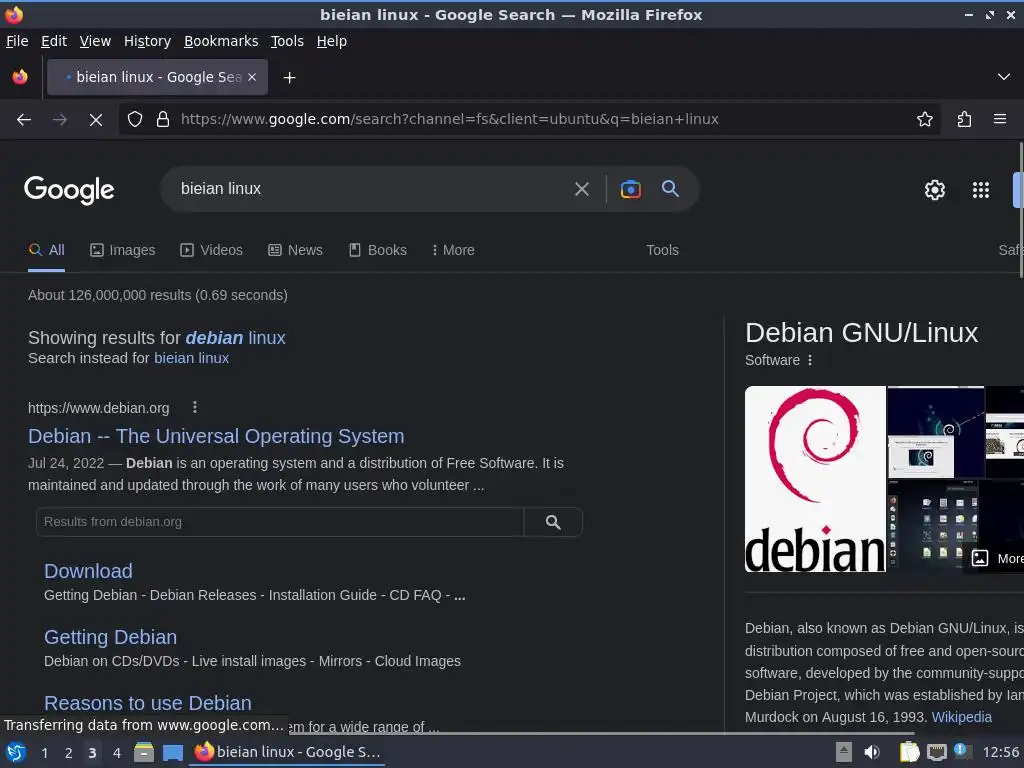
Task: Open the Getting Debian sitelink
Action: pos(110,637)
